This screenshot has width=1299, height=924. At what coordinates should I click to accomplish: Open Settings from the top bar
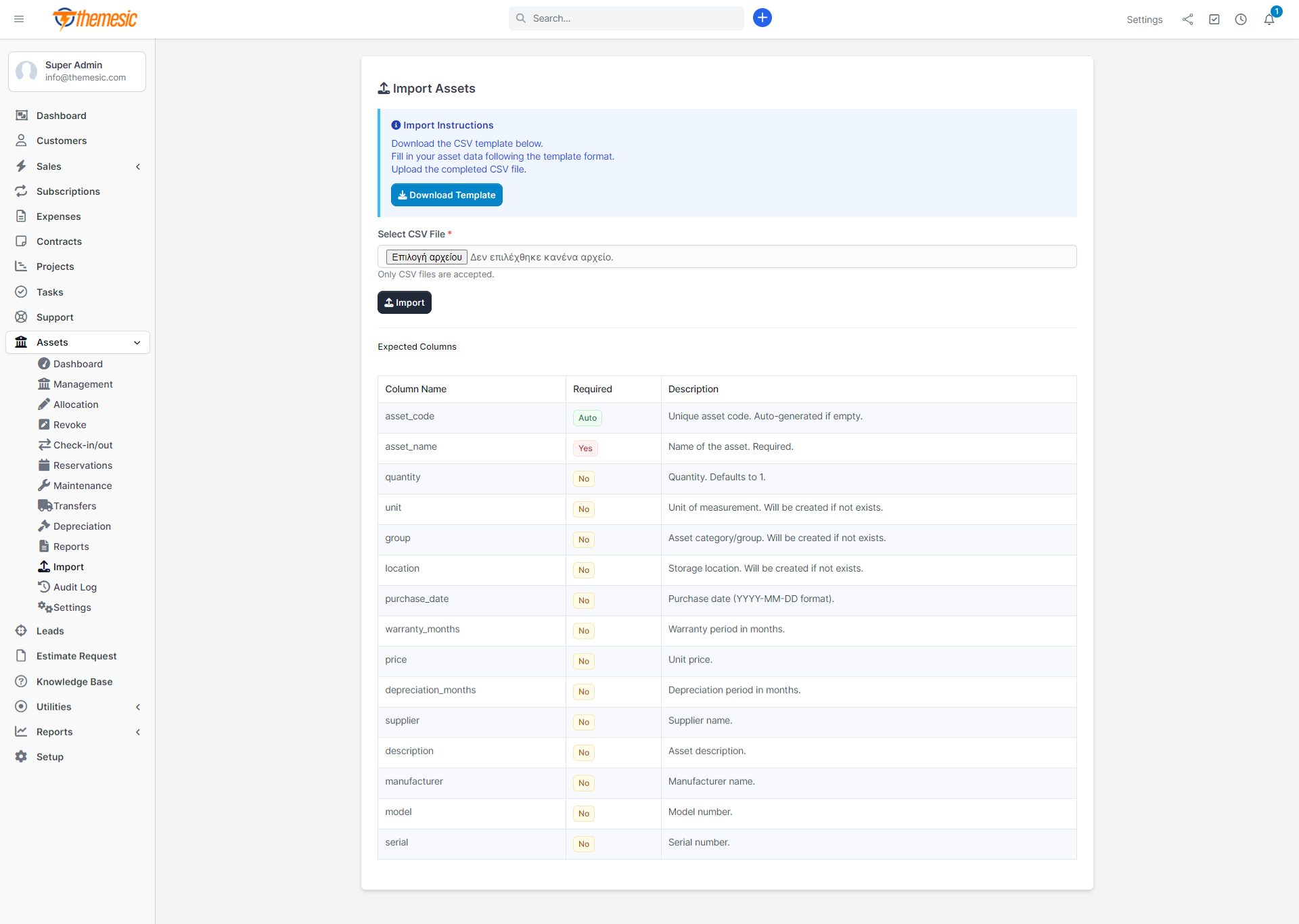(x=1145, y=20)
